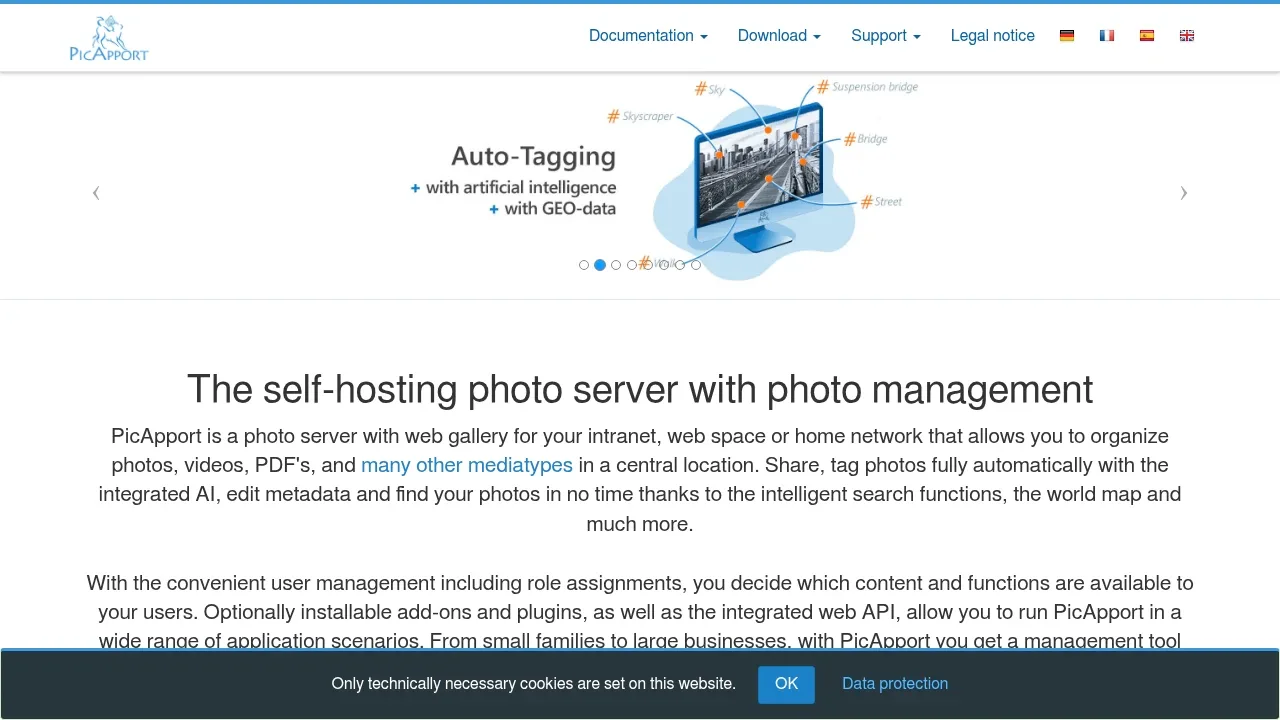Open the Data protection link

[895, 684]
